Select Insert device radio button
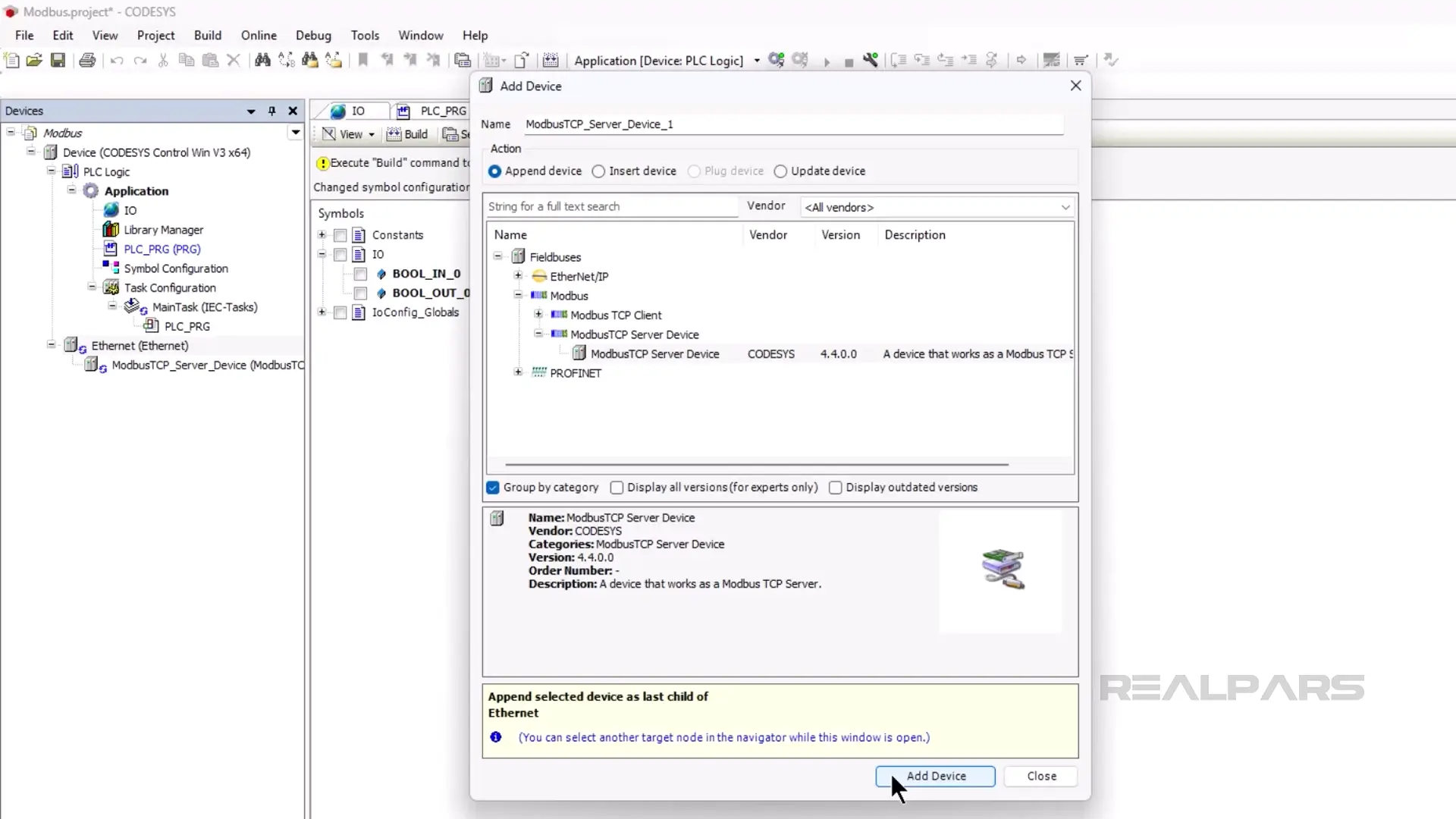The width and height of the screenshot is (1456, 819). click(x=598, y=171)
